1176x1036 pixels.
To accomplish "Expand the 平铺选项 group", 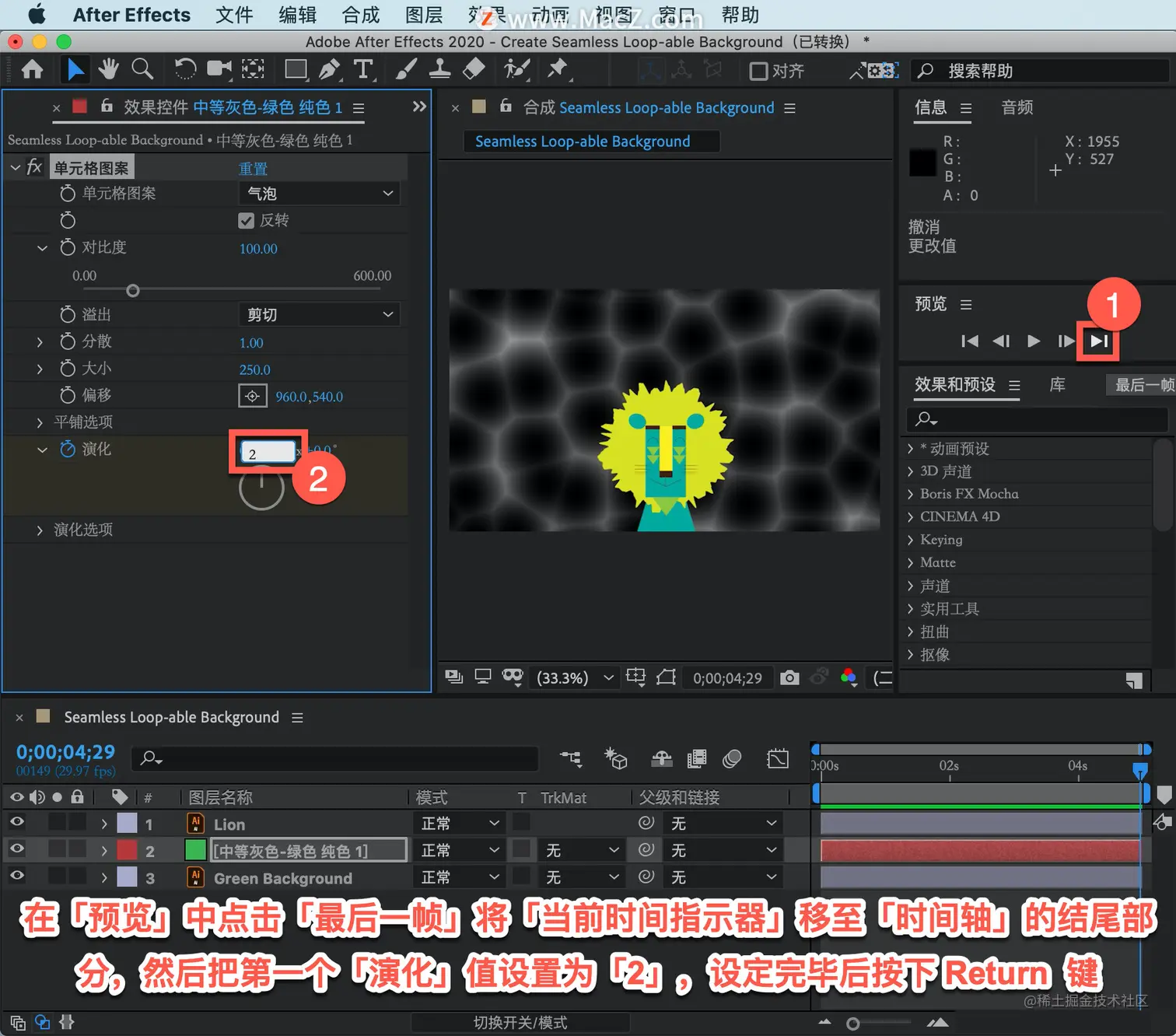I will [40, 422].
